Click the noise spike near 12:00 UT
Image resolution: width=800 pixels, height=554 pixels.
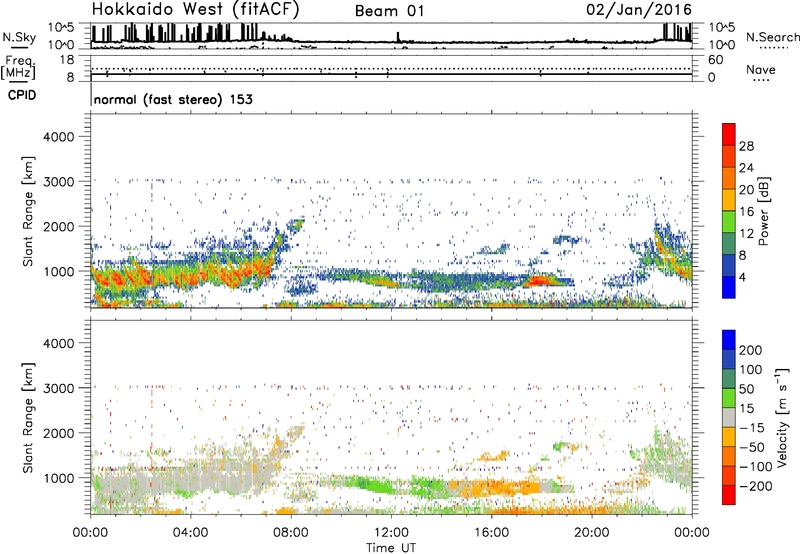(x=398, y=37)
